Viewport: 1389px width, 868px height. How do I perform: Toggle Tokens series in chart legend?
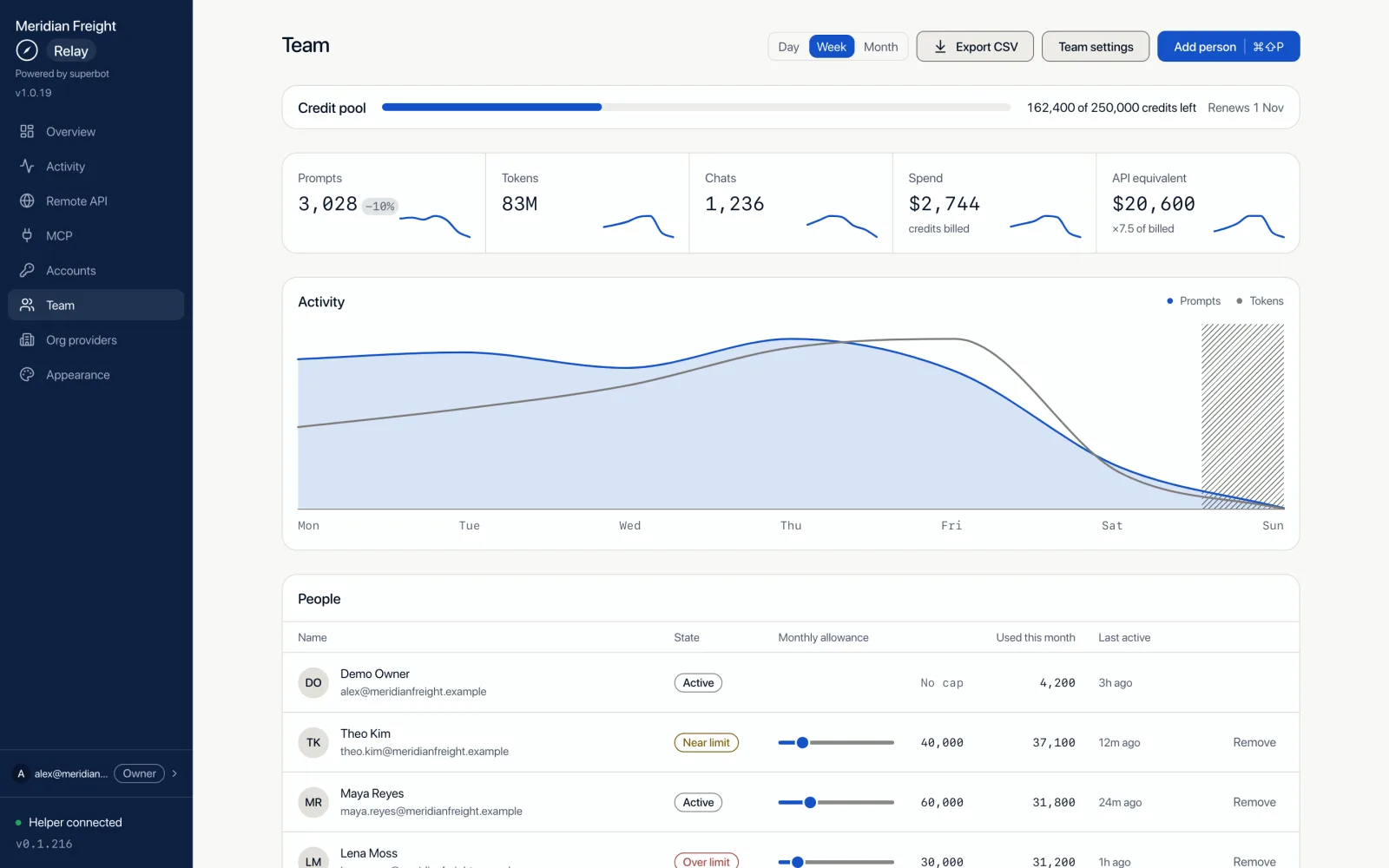(1260, 301)
